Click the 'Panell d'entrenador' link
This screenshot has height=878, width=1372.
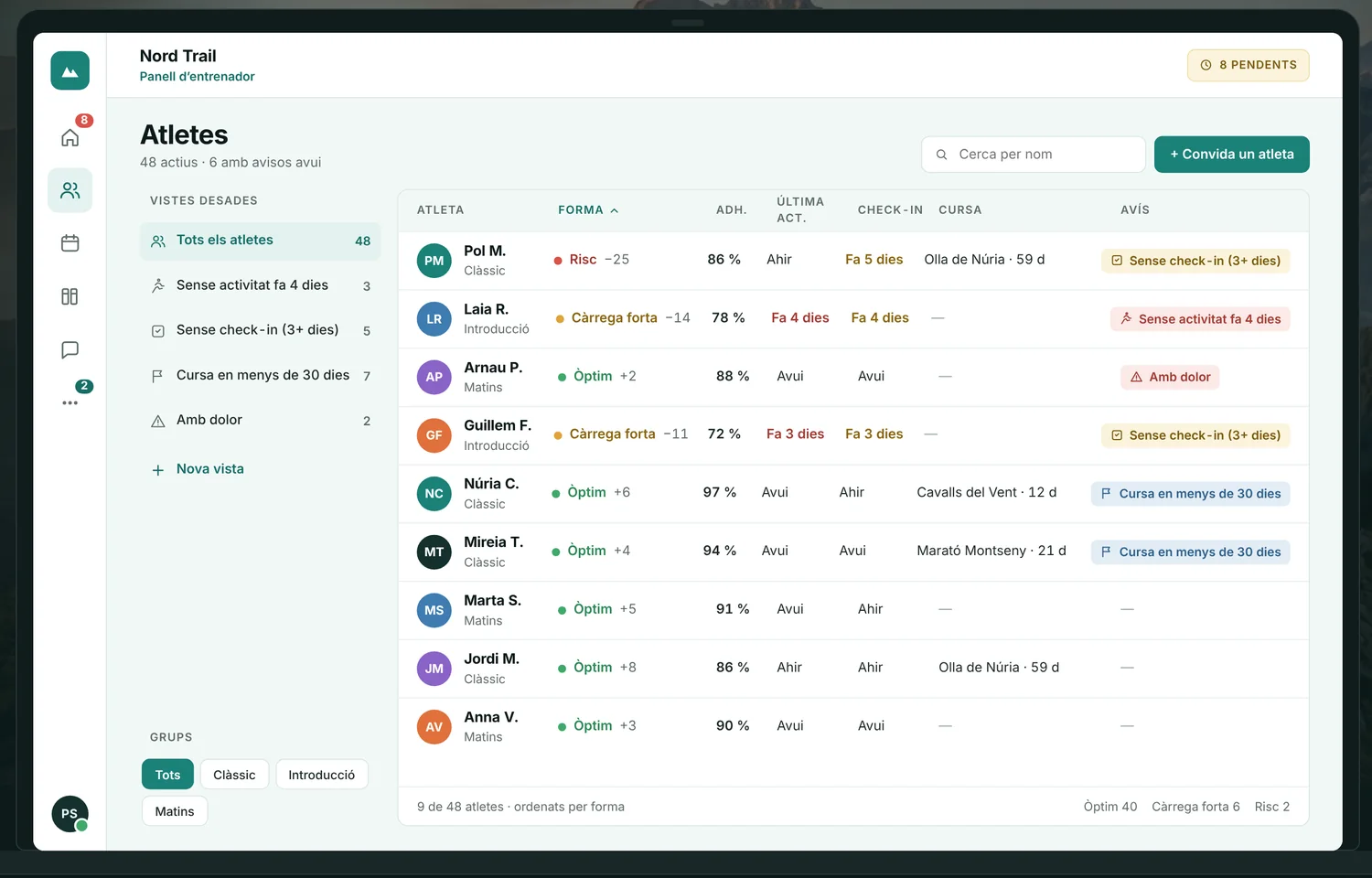click(x=197, y=77)
